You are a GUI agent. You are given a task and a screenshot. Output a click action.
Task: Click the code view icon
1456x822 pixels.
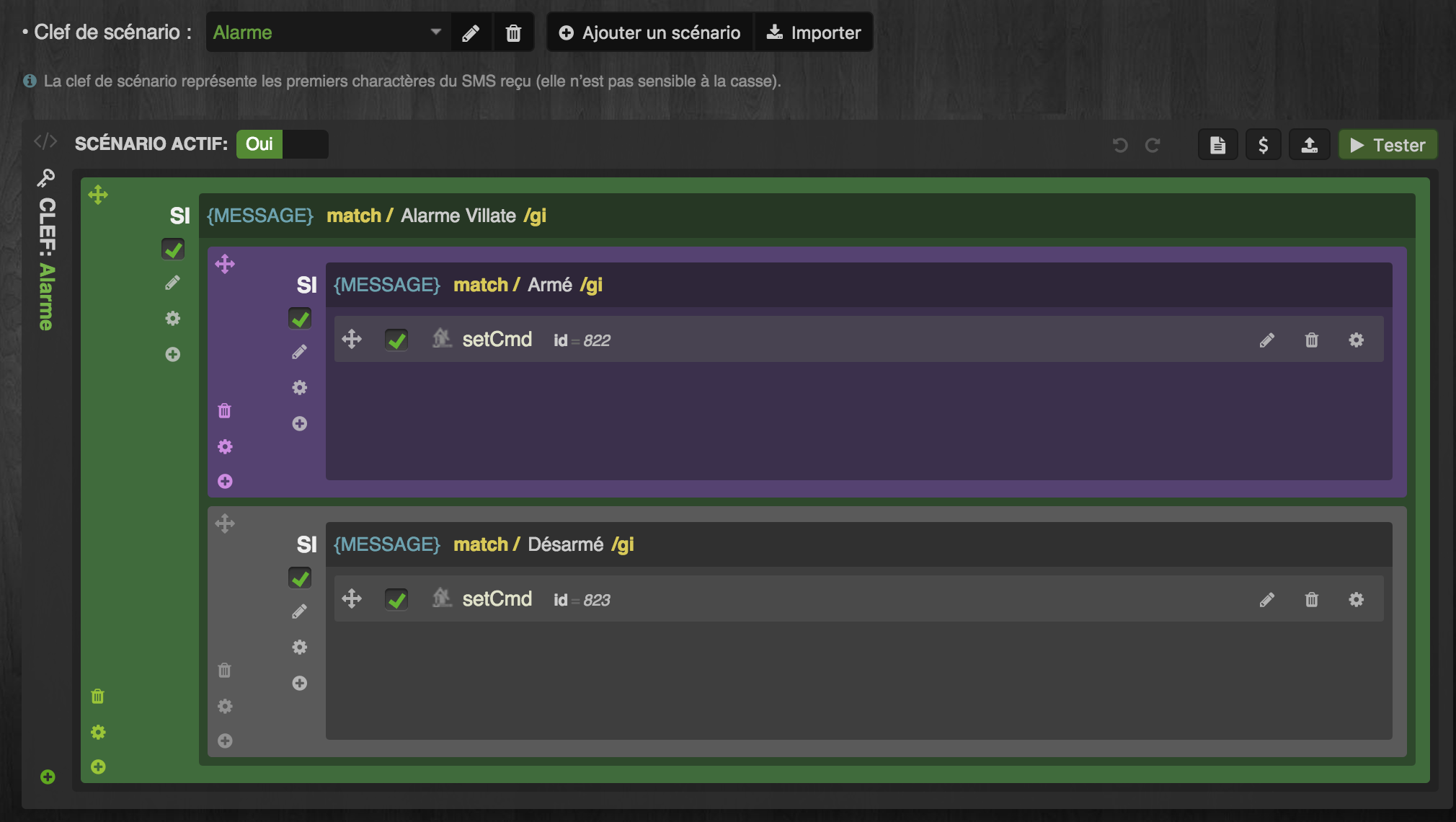coord(45,141)
